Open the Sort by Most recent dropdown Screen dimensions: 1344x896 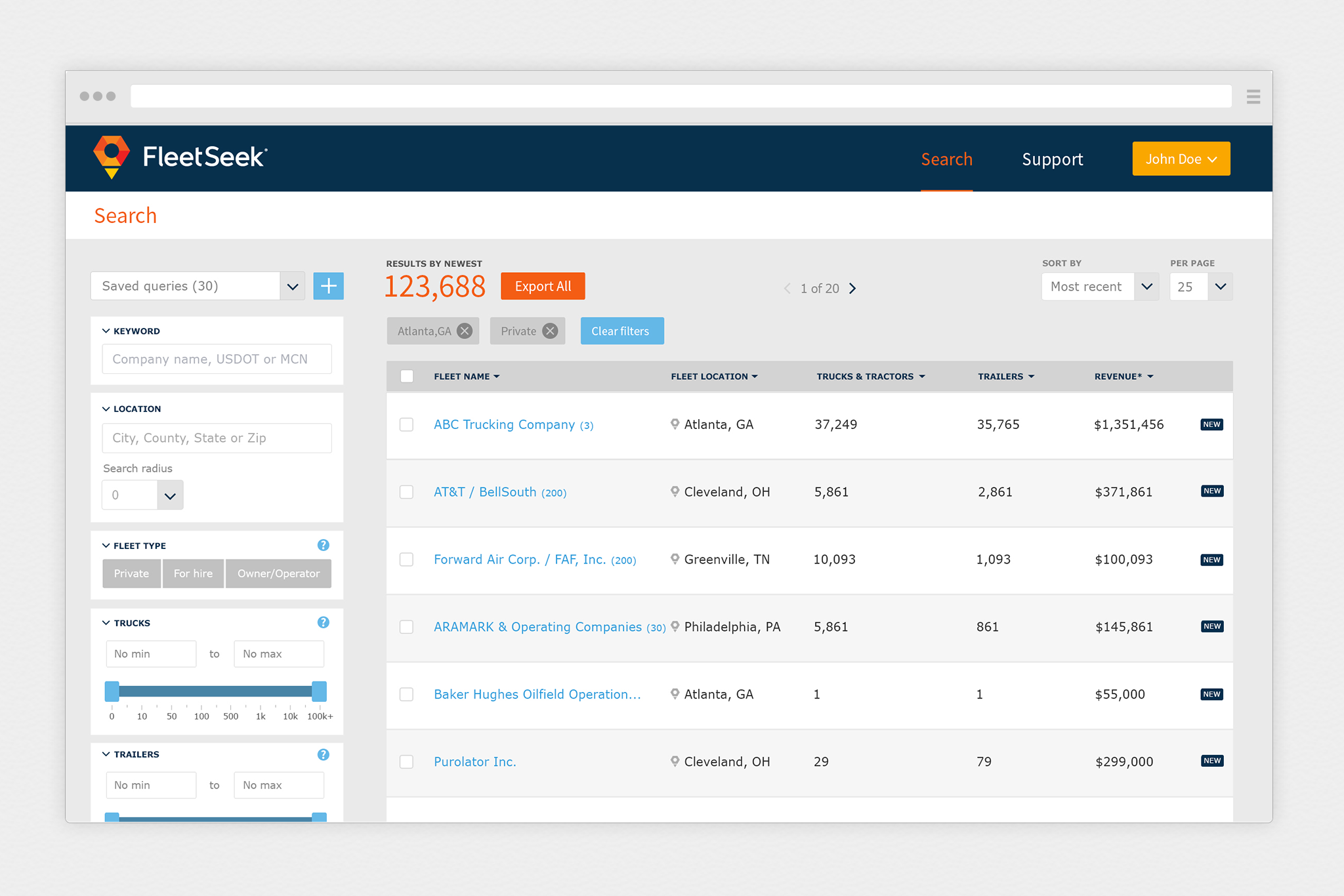1146,287
